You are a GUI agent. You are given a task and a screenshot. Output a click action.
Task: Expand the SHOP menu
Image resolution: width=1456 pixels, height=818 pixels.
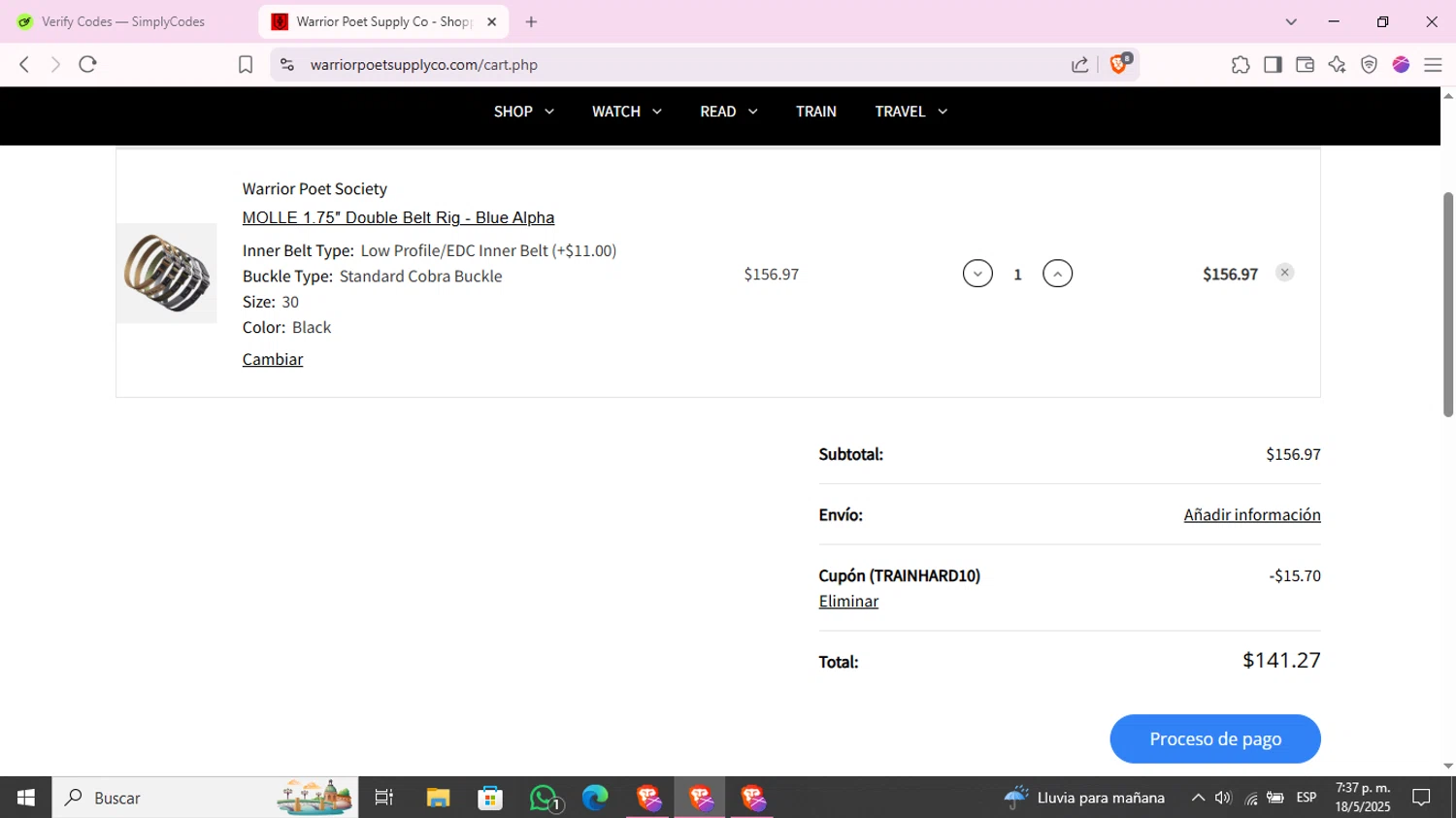523,112
